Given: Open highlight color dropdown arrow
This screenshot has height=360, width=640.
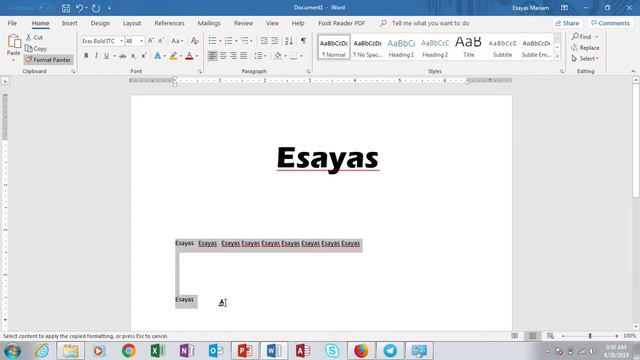Looking at the screenshot, I should pyautogui.click(x=181, y=56).
